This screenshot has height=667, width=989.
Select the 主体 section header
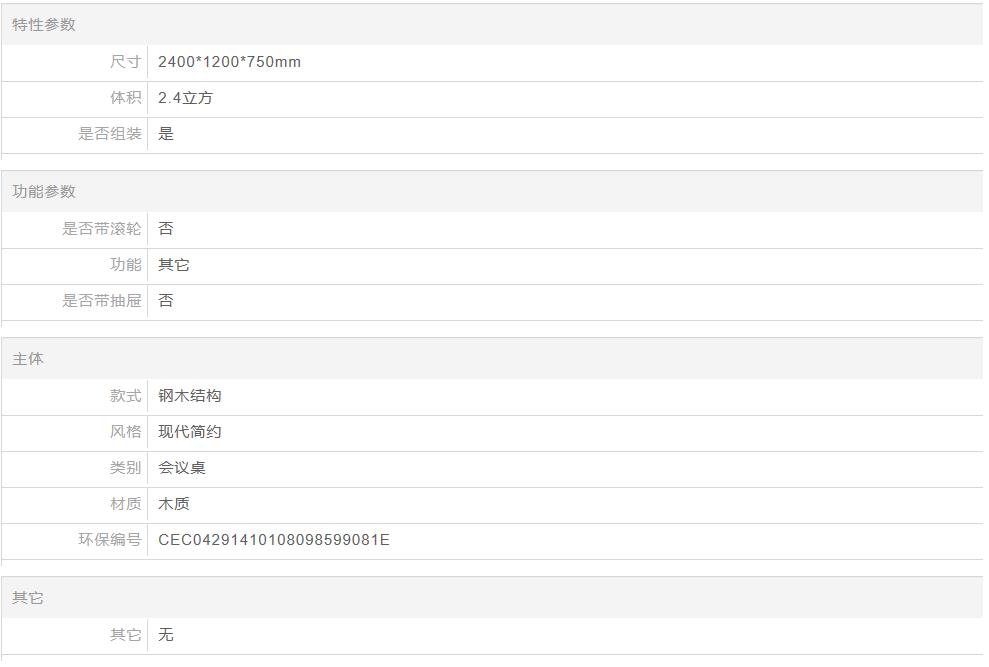tap(28, 359)
